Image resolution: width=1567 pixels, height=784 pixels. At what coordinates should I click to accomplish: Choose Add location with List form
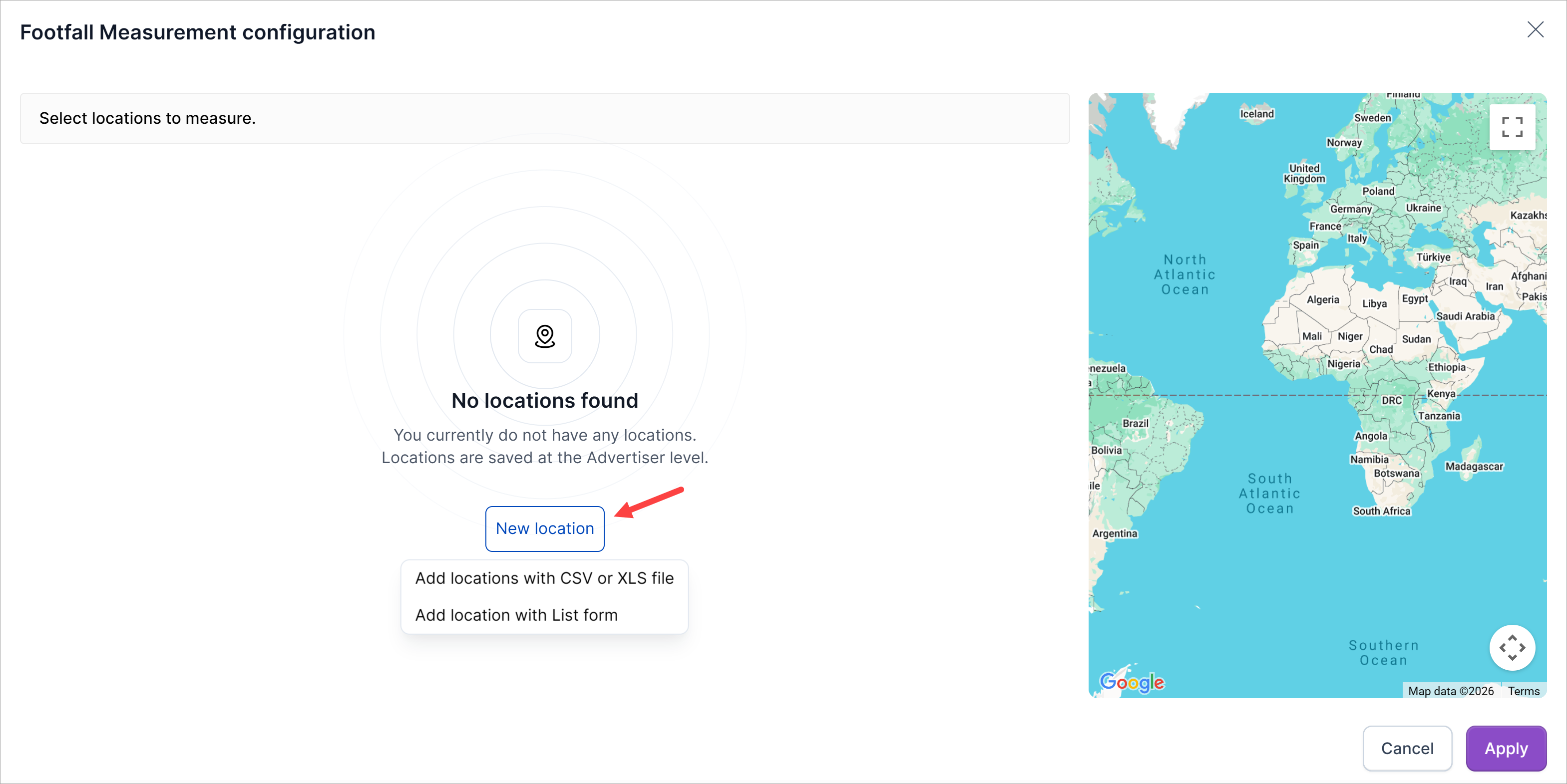pyautogui.click(x=516, y=615)
